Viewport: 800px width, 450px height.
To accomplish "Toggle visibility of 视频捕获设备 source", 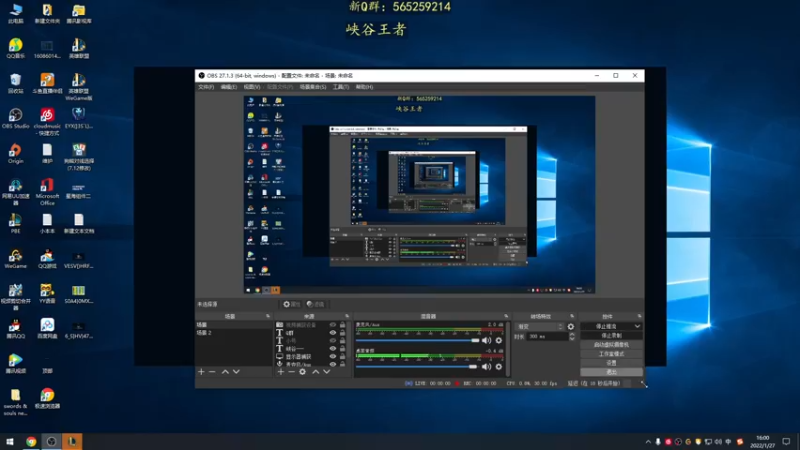I will [333, 325].
